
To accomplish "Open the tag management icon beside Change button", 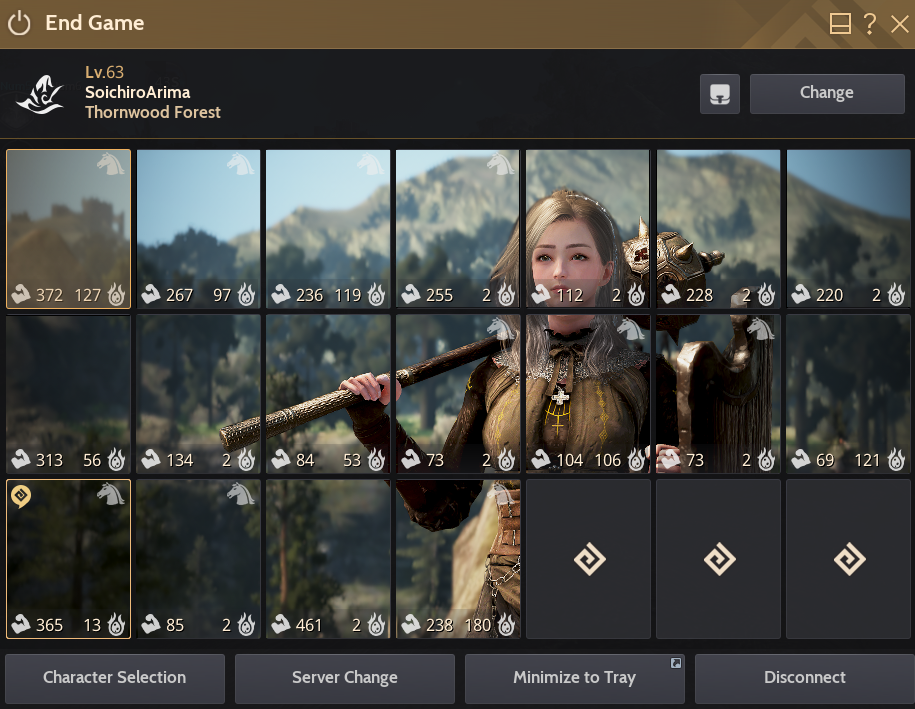I will click(719, 93).
